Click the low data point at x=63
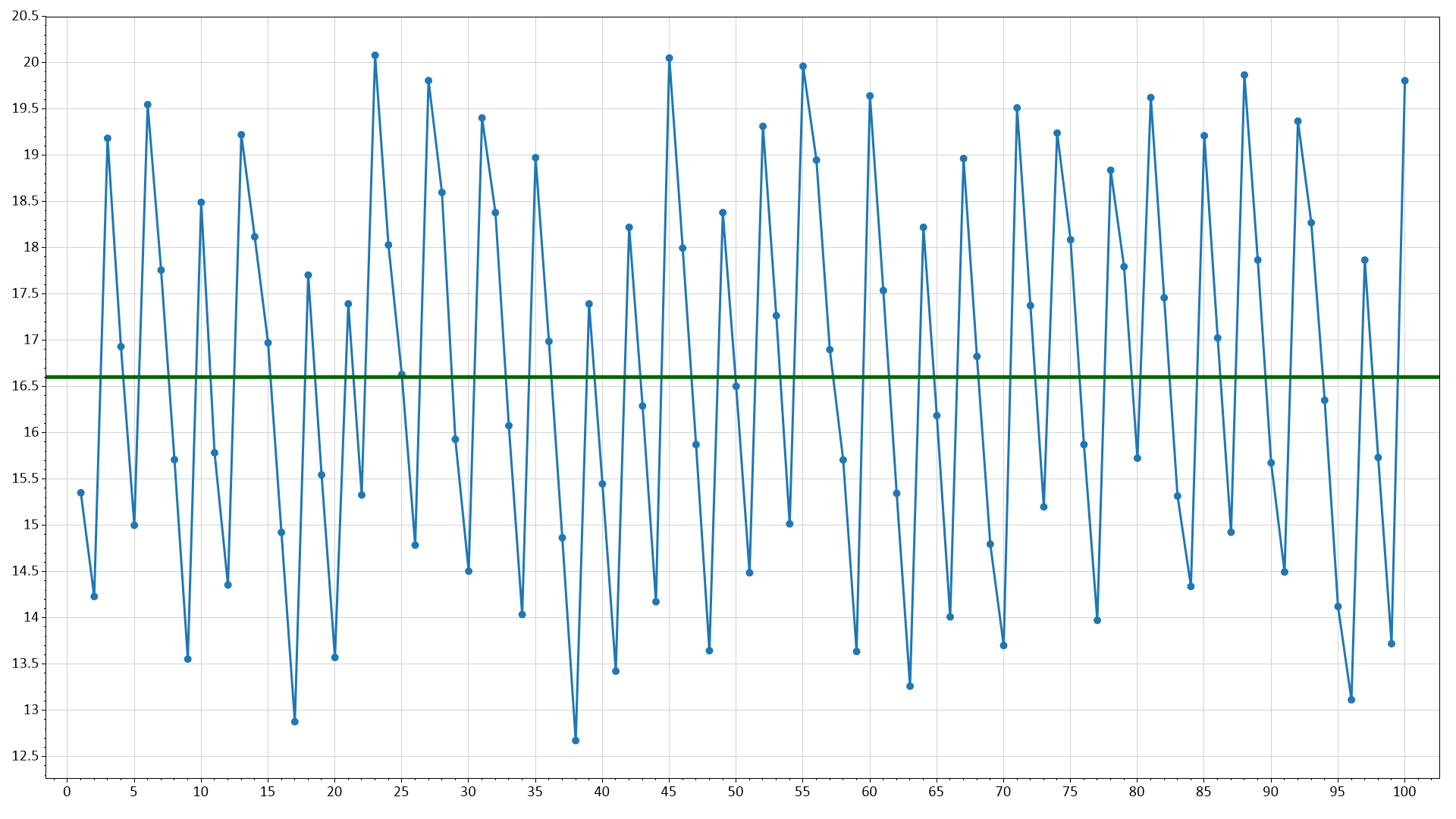The width and height of the screenshot is (1456, 819). (910, 686)
